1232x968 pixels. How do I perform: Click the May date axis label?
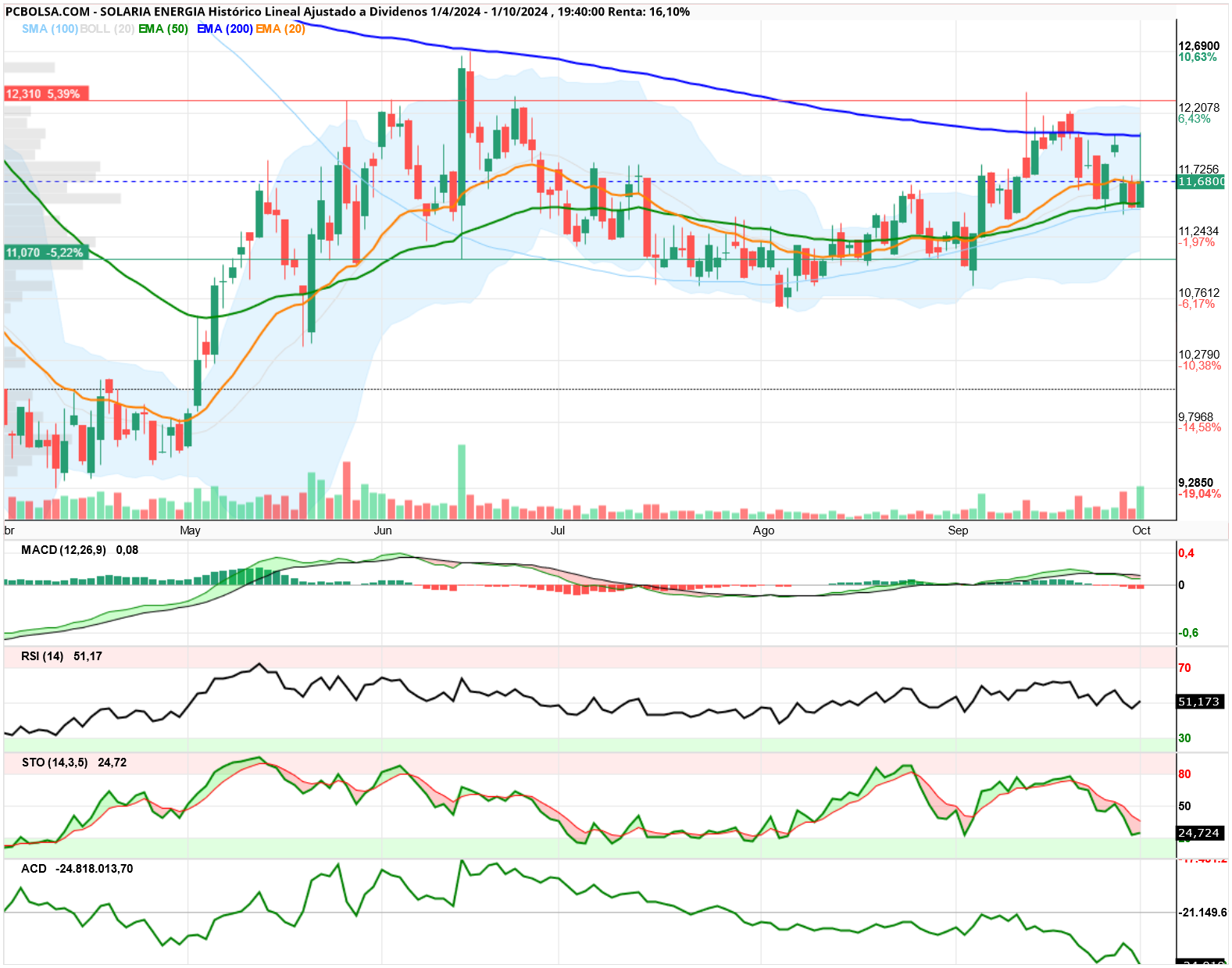tap(190, 530)
